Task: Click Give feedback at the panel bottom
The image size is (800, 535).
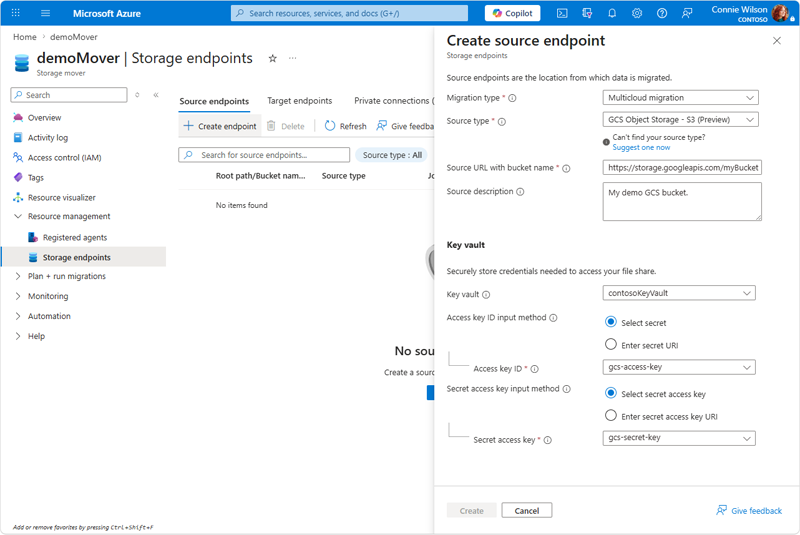Action: (x=749, y=511)
